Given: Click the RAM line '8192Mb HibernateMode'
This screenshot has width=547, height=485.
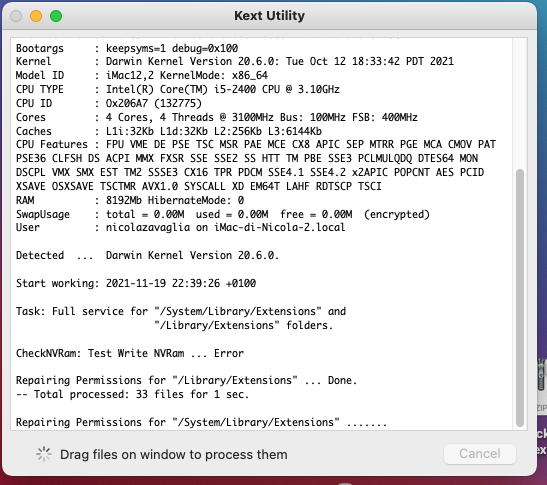Looking at the screenshot, I should pyautogui.click(x=130, y=200).
